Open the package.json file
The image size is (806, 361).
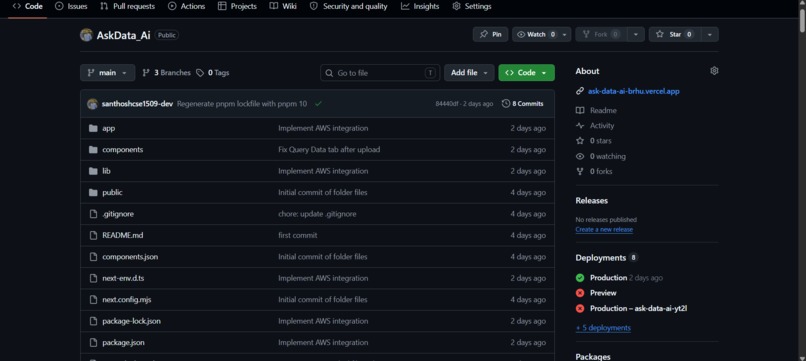[123, 342]
